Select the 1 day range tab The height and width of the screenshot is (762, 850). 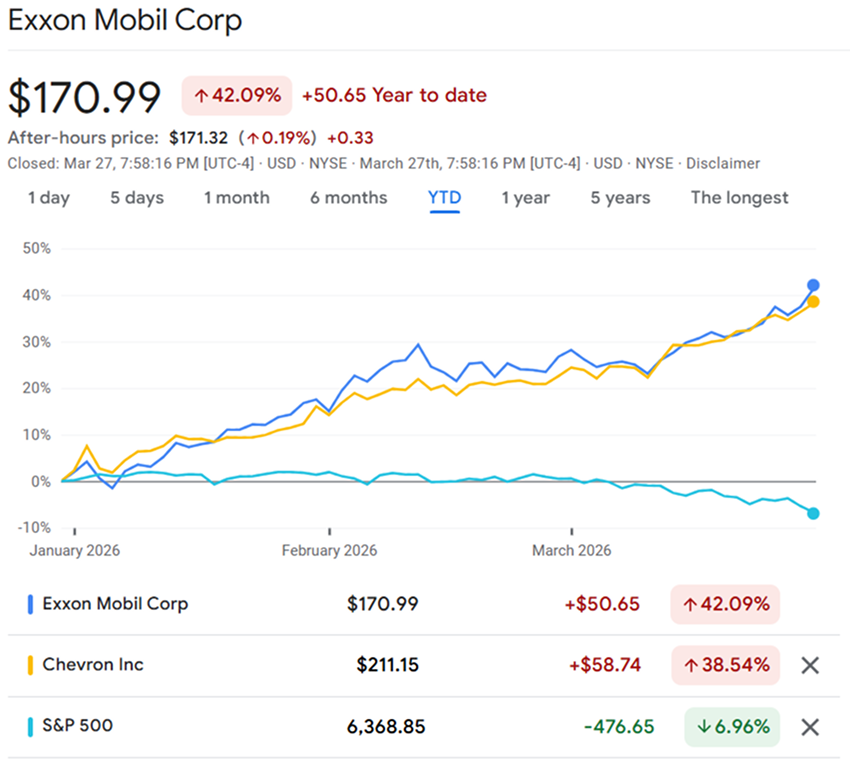[48, 198]
